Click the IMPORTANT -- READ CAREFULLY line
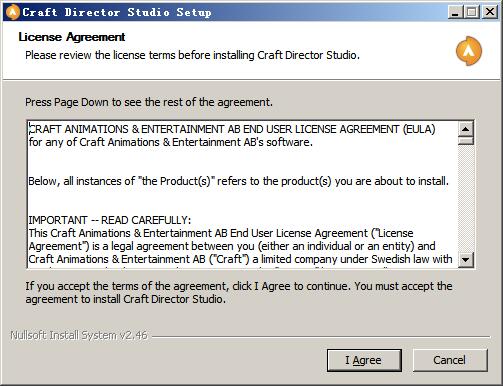Viewport: 503px width, 386px height. [x=110, y=220]
